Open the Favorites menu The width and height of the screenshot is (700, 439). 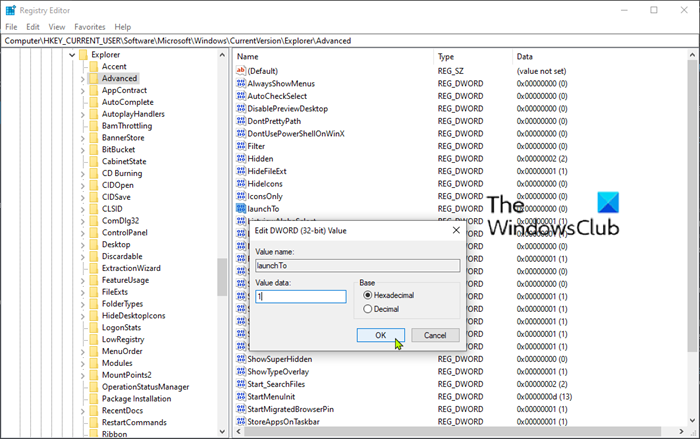tap(90, 27)
